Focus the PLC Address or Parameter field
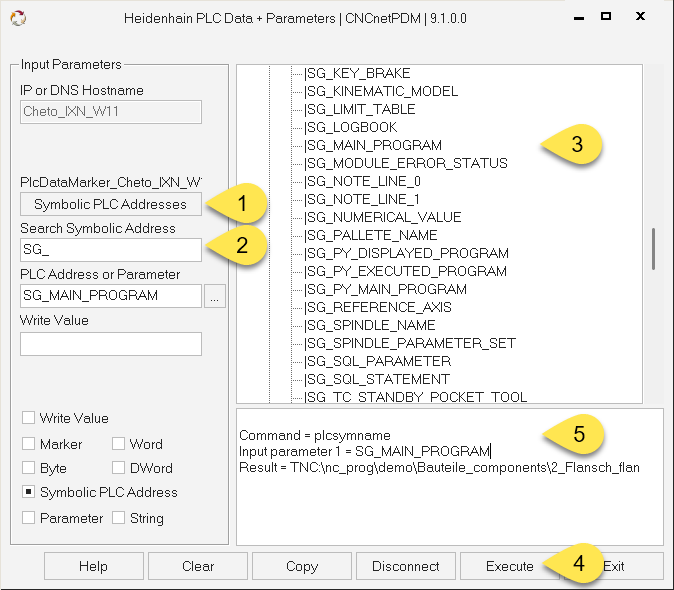 click(x=110, y=296)
